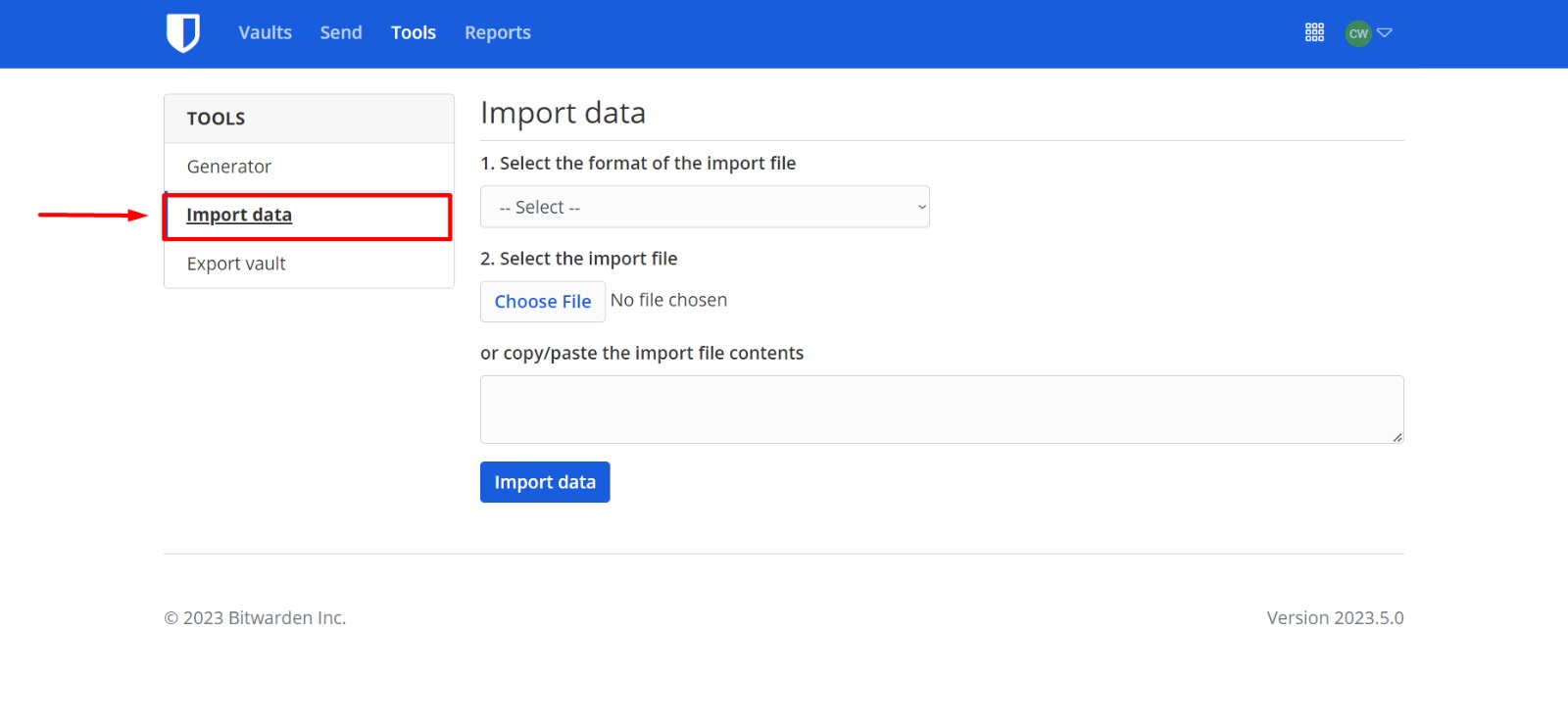1568x728 pixels.
Task: Select the Tools tab
Action: tap(414, 32)
